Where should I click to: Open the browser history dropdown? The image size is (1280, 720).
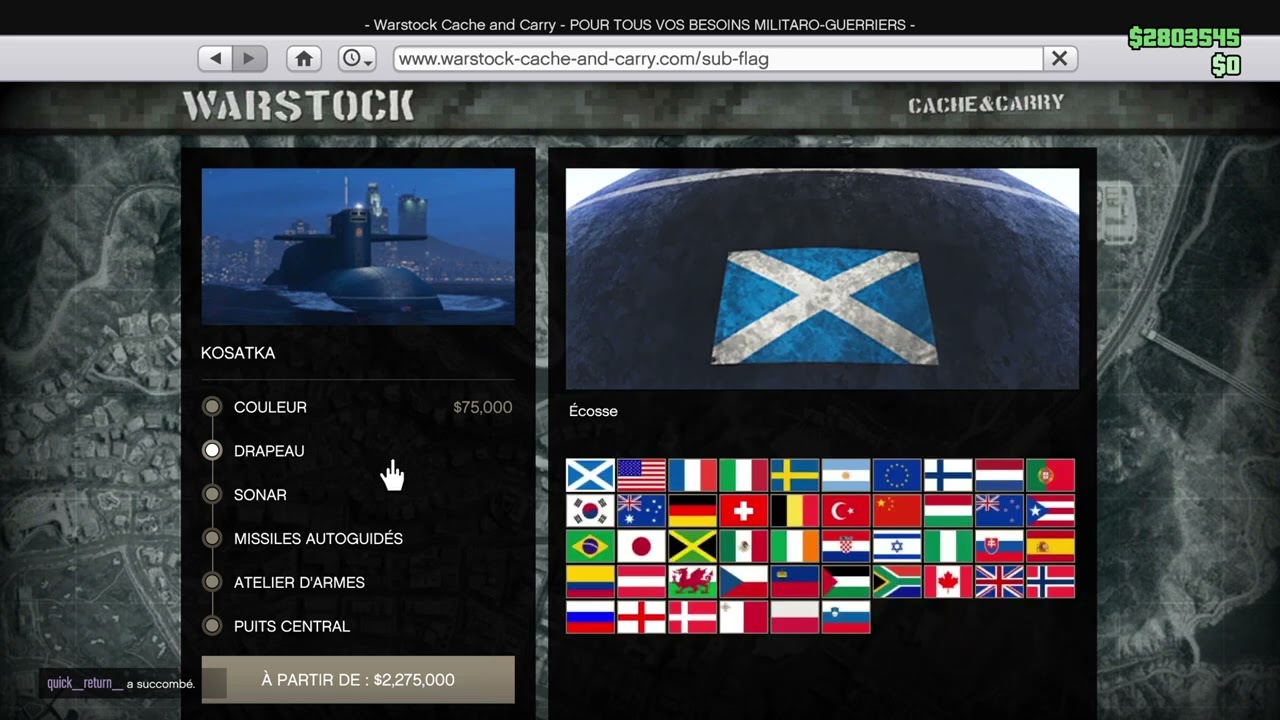(x=356, y=59)
